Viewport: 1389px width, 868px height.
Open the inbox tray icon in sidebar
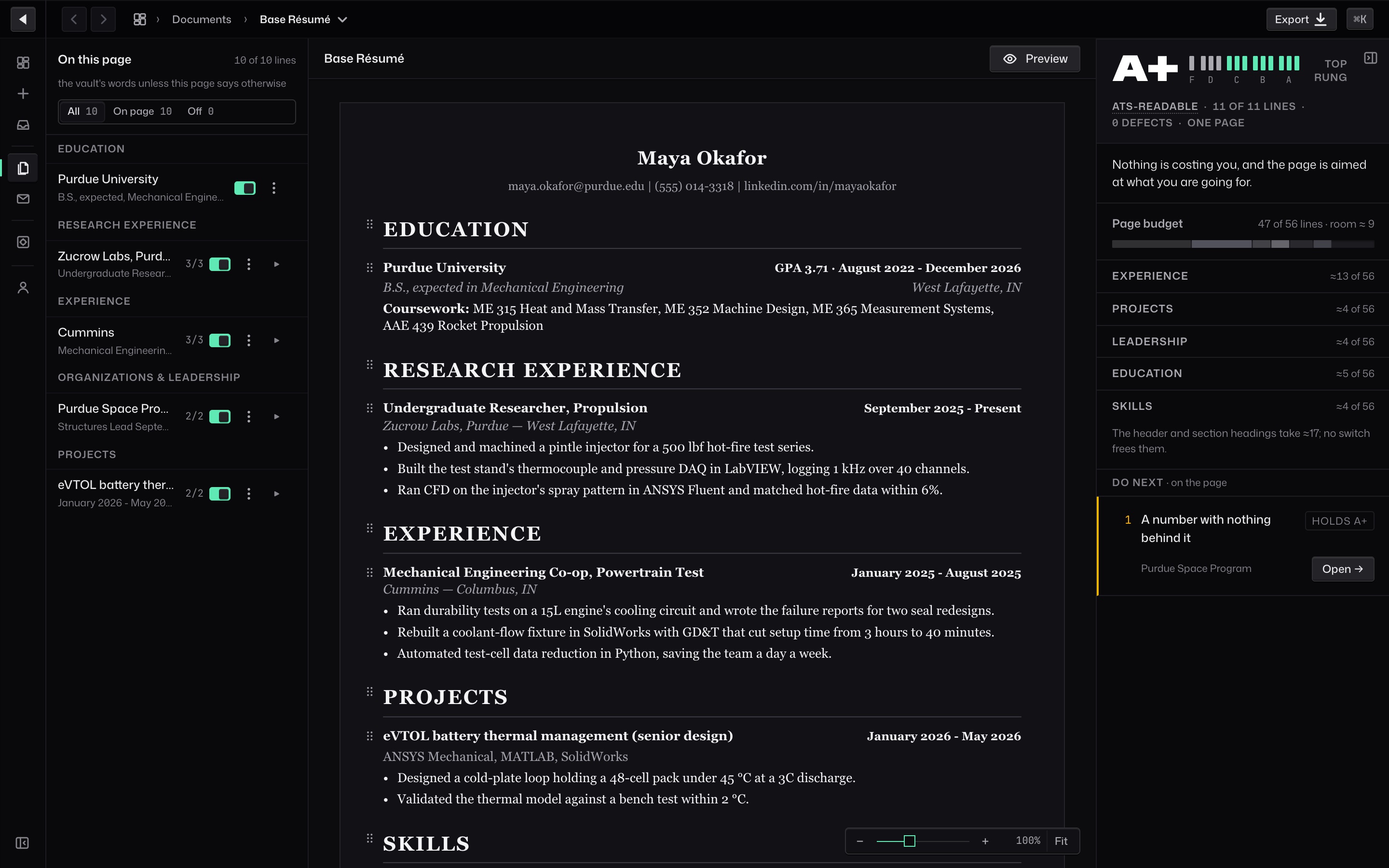pyautogui.click(x=23, y=124)
